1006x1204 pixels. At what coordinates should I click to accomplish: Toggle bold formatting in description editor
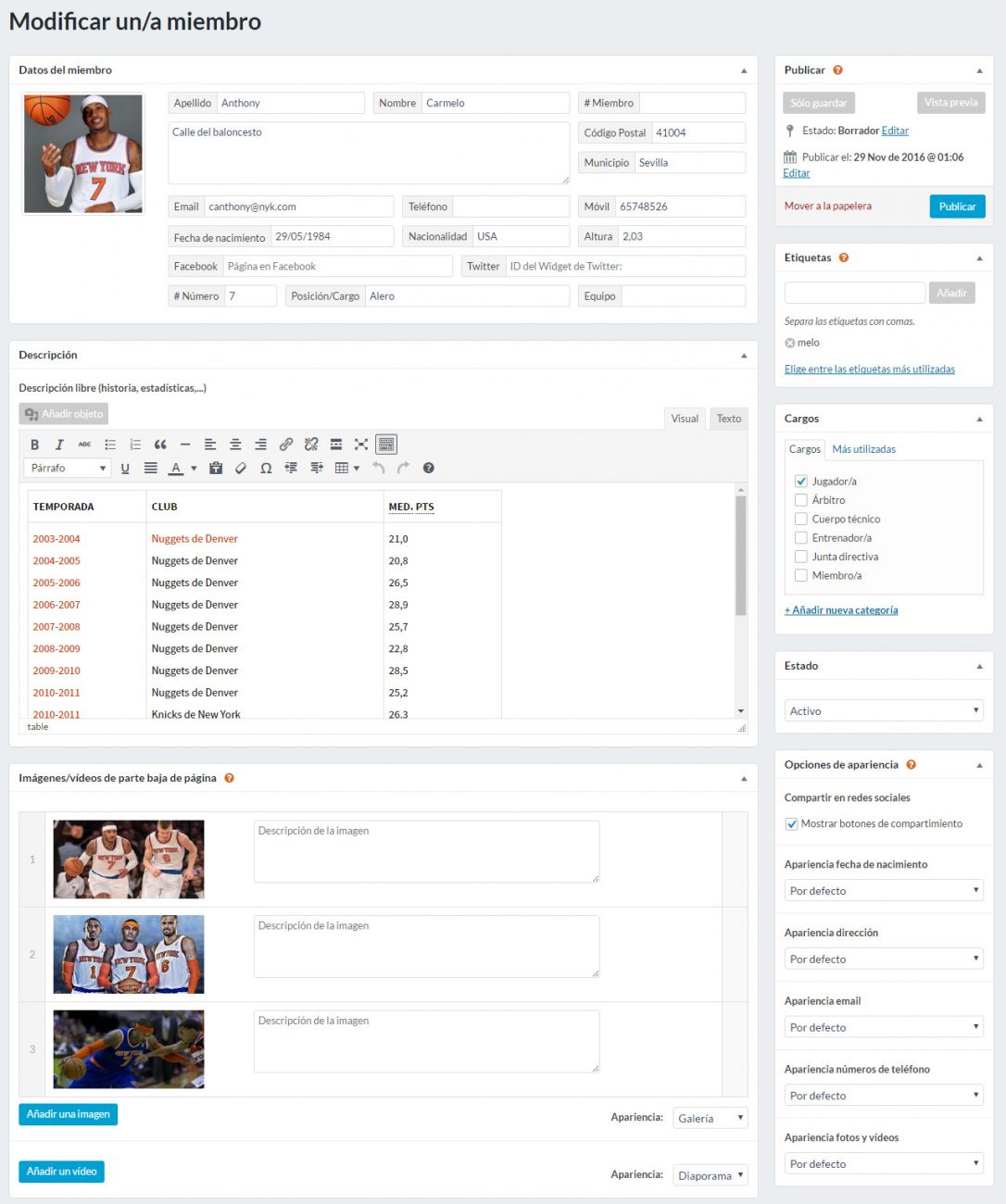pyautogui.click(x=34, y=445)
